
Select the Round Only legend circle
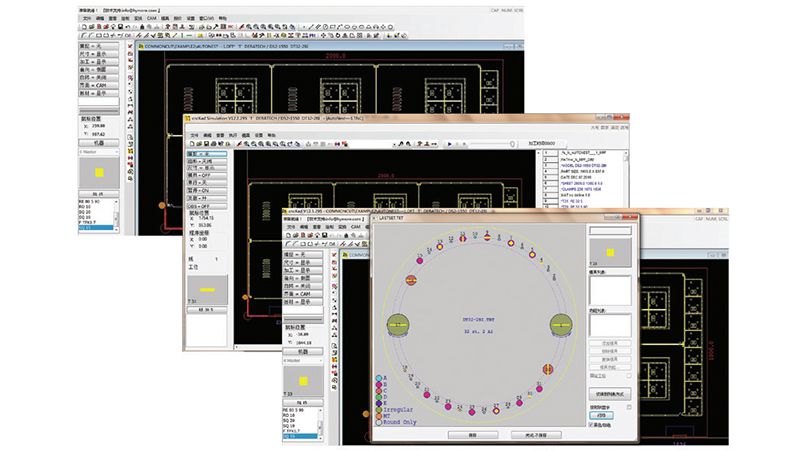[x=378, y=424]
